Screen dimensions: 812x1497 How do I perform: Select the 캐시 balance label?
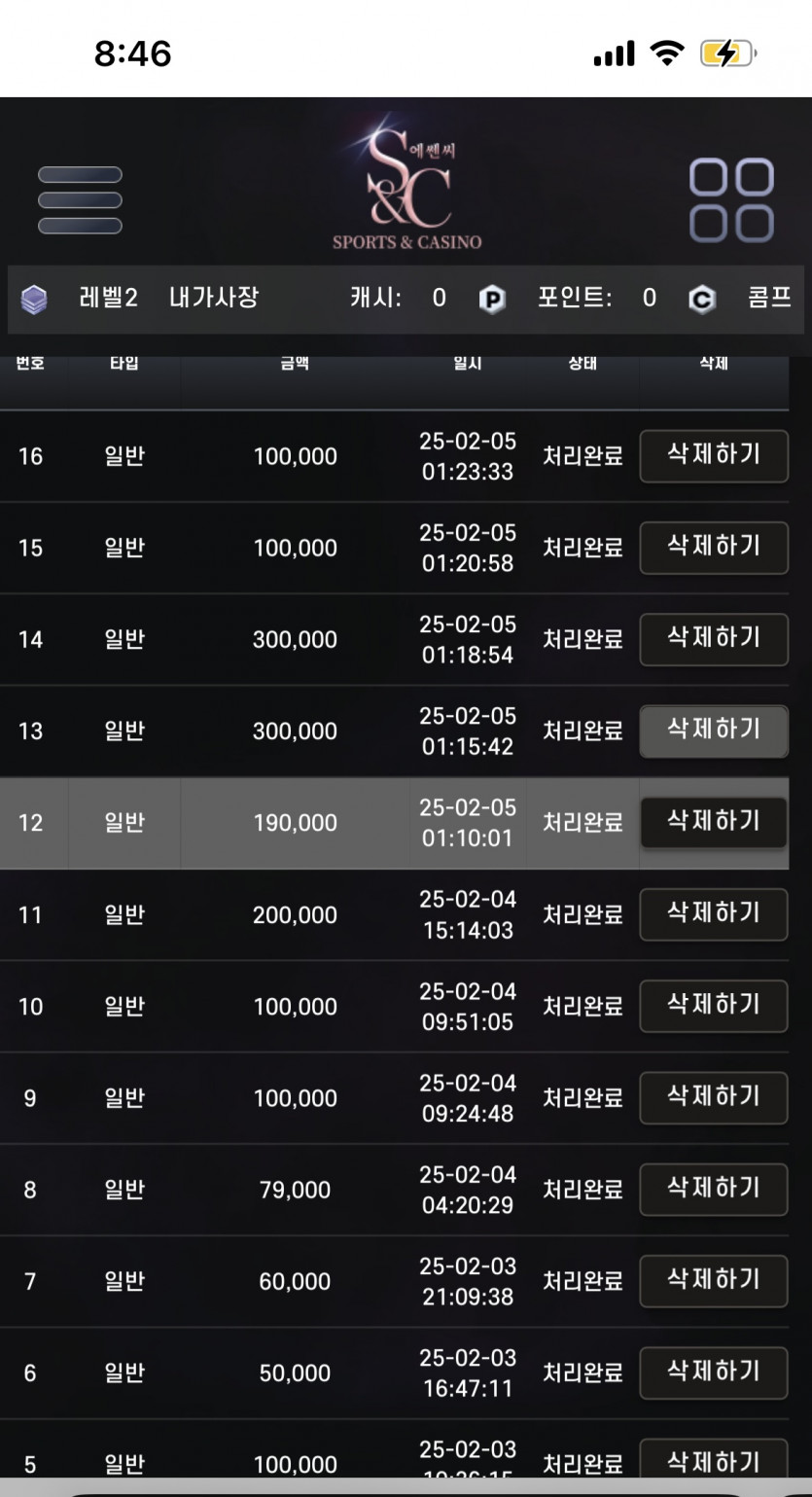(375, 298)
